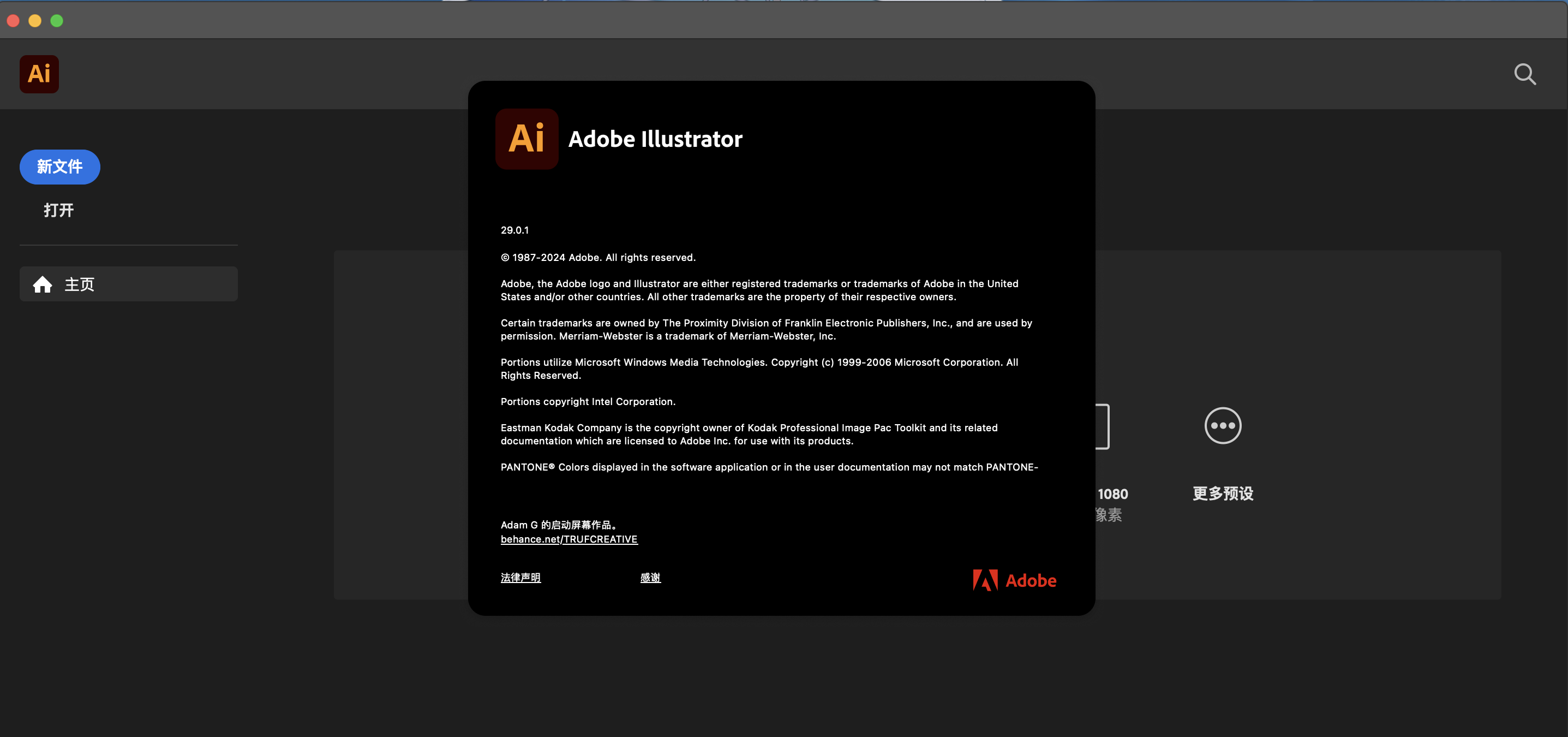Click the green maximize traffic light button
Viewport: 1568px width, 737px height.
pos(56,20)
